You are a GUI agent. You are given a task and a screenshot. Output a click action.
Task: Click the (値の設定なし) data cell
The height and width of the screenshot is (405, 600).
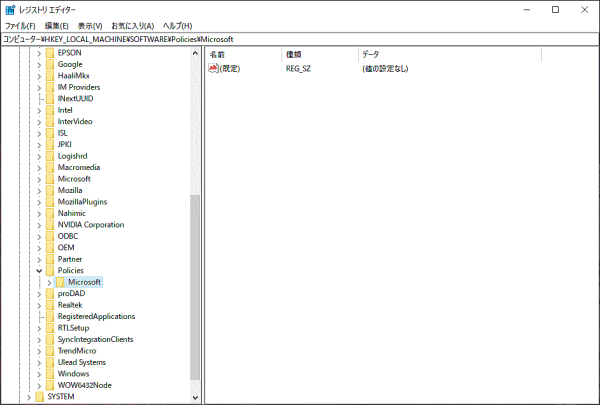point(385,69)
